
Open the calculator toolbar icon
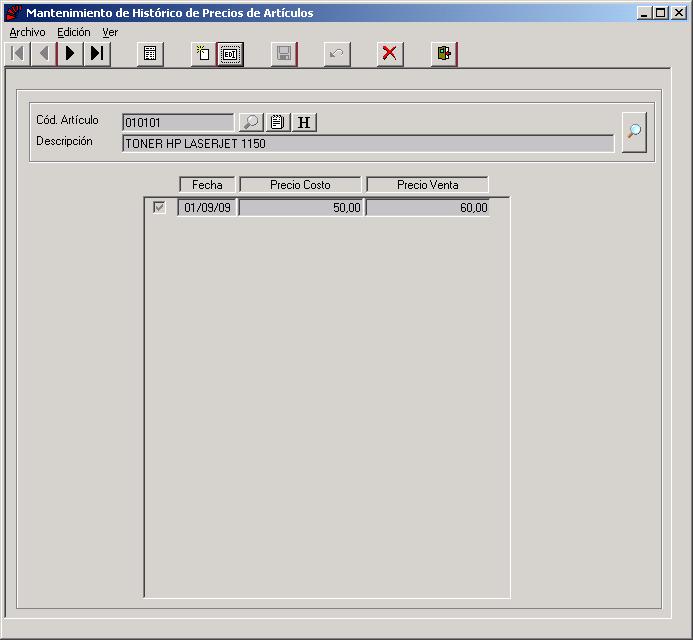(150, 54)
